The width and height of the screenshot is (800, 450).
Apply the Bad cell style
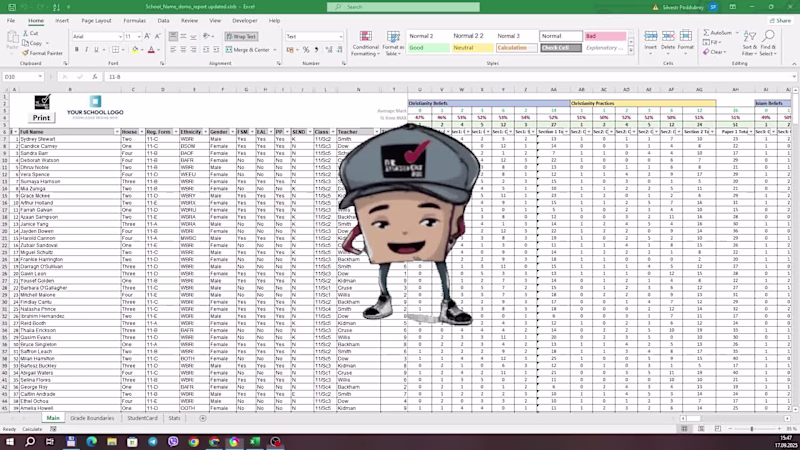(x=605, y=36)
